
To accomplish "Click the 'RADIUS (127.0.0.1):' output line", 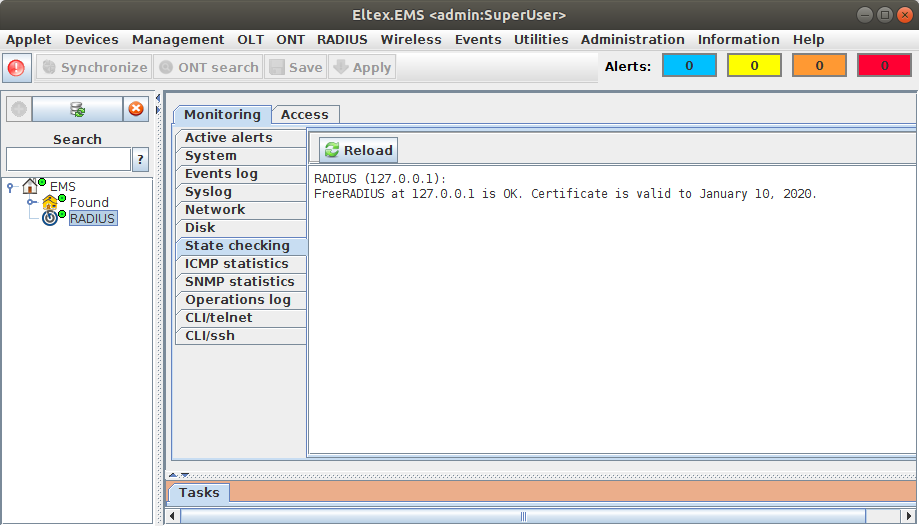I will (380, 179).
